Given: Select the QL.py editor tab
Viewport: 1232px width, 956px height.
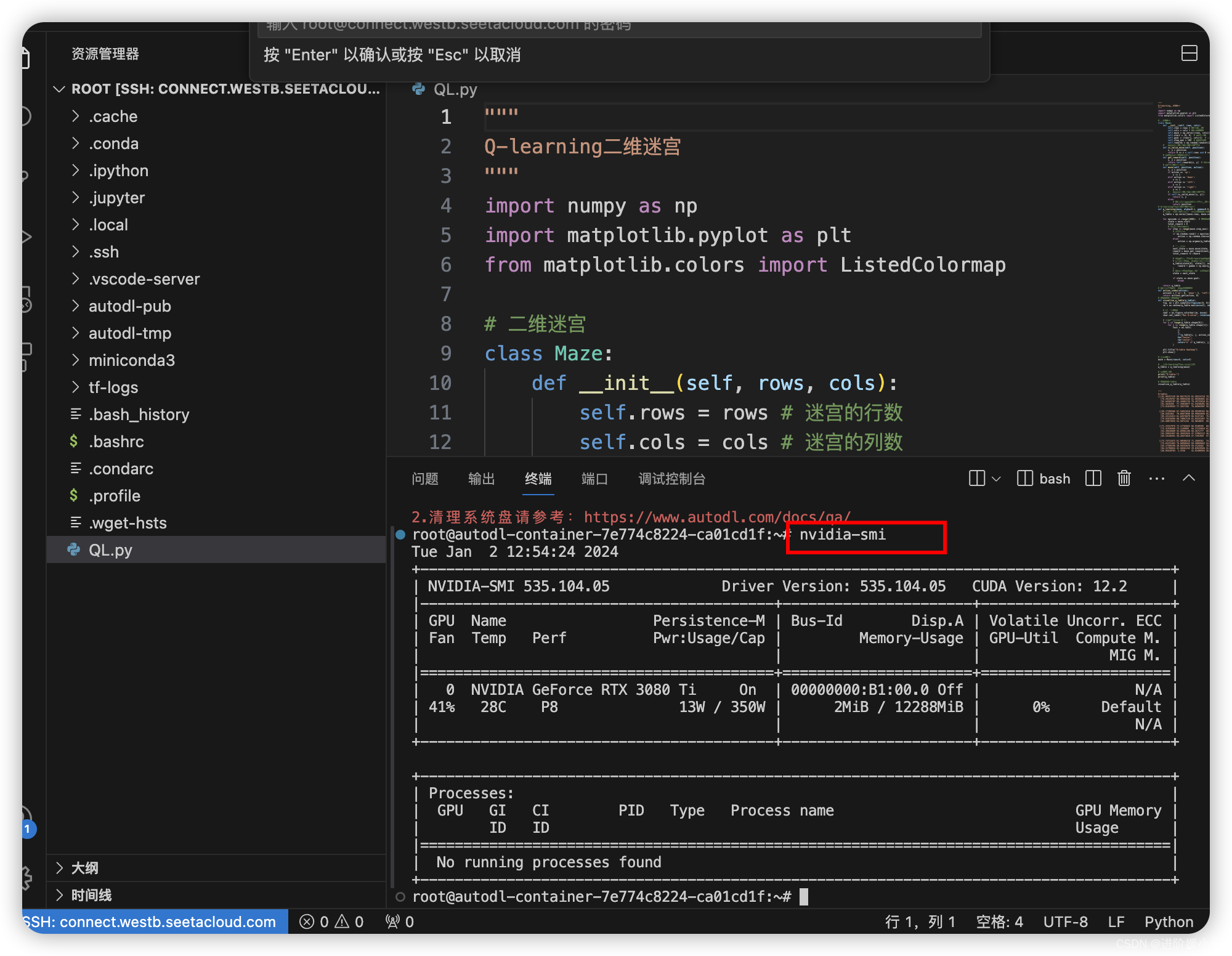Looking at the screenshot, I should click(x=445, y=89).
